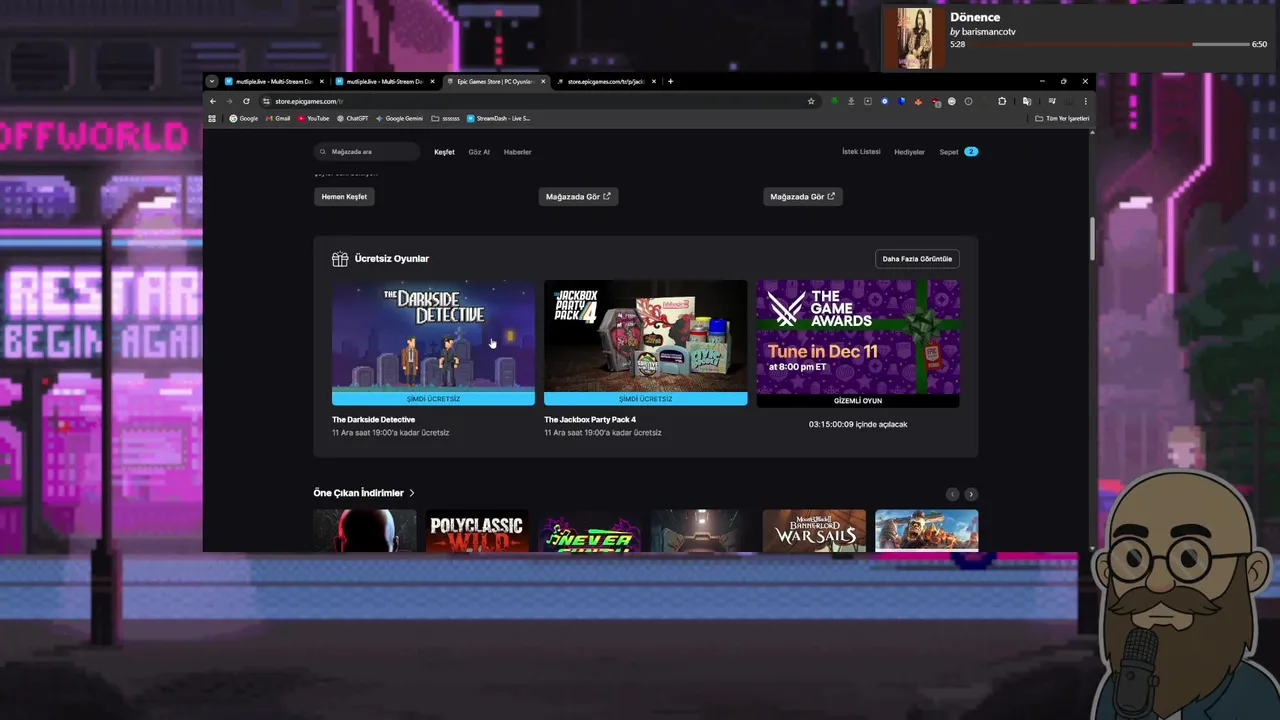Open the Bannerlord War Sails deal thumbnail
Image resolution: width=1280 pixels, height=720 pixels.
pyautogui.click(x=814, y=530)
